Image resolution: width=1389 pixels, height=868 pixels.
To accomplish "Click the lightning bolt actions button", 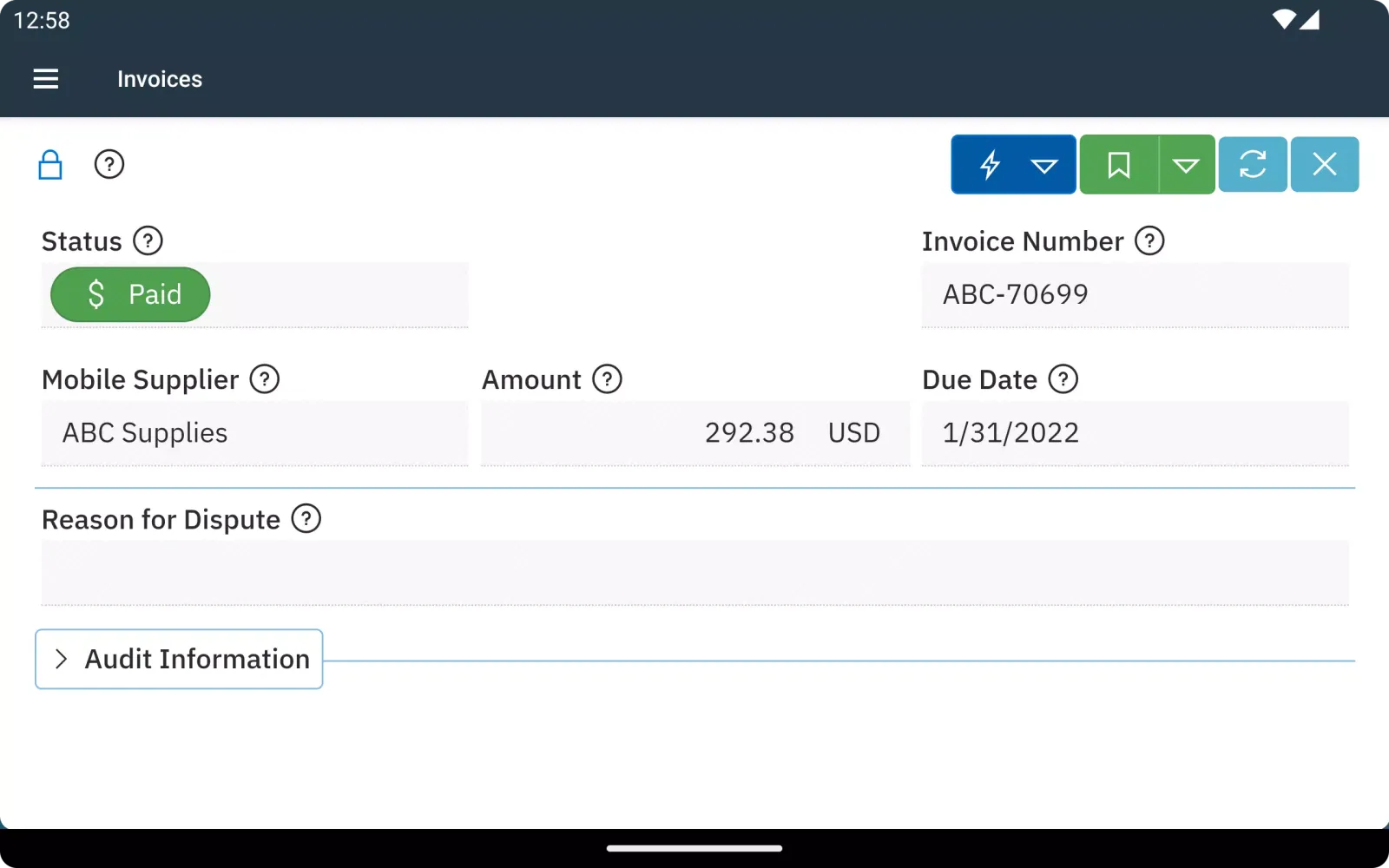I will [x=990, y=164].
